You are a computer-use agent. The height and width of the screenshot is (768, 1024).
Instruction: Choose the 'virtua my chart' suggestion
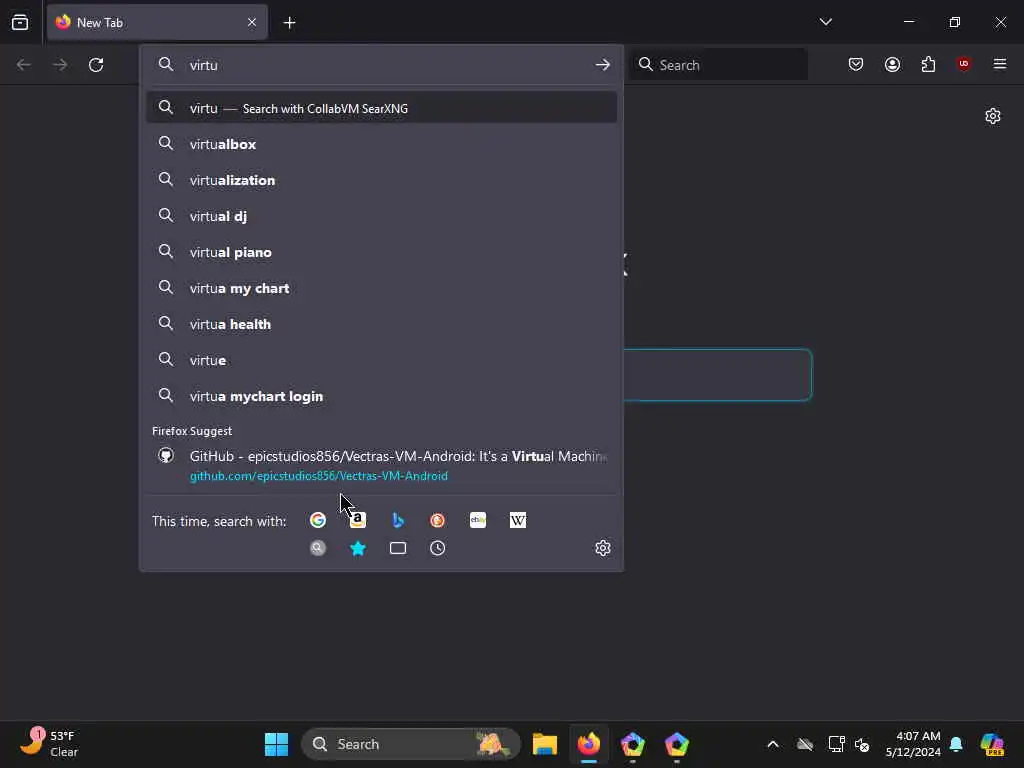[381, 287]
